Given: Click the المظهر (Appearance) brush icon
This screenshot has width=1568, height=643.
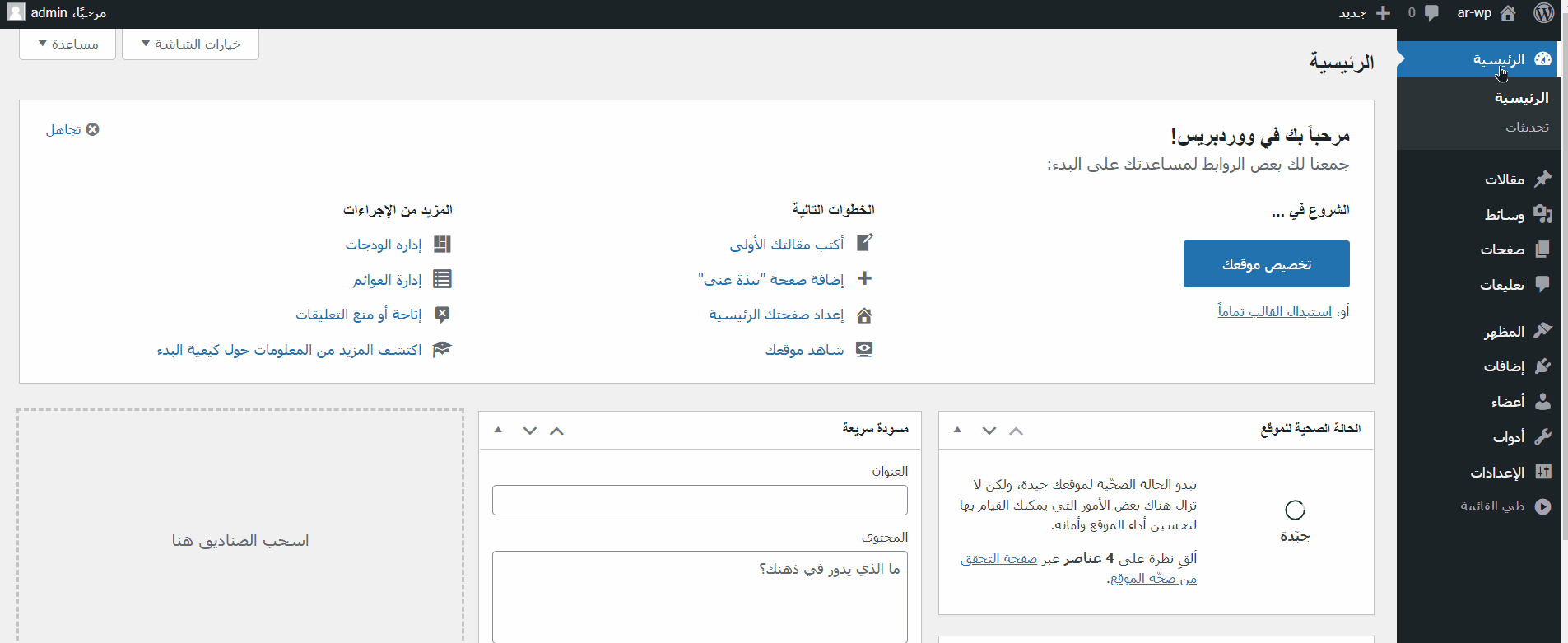Looking at the screenshot, I should coord(1542,331).
